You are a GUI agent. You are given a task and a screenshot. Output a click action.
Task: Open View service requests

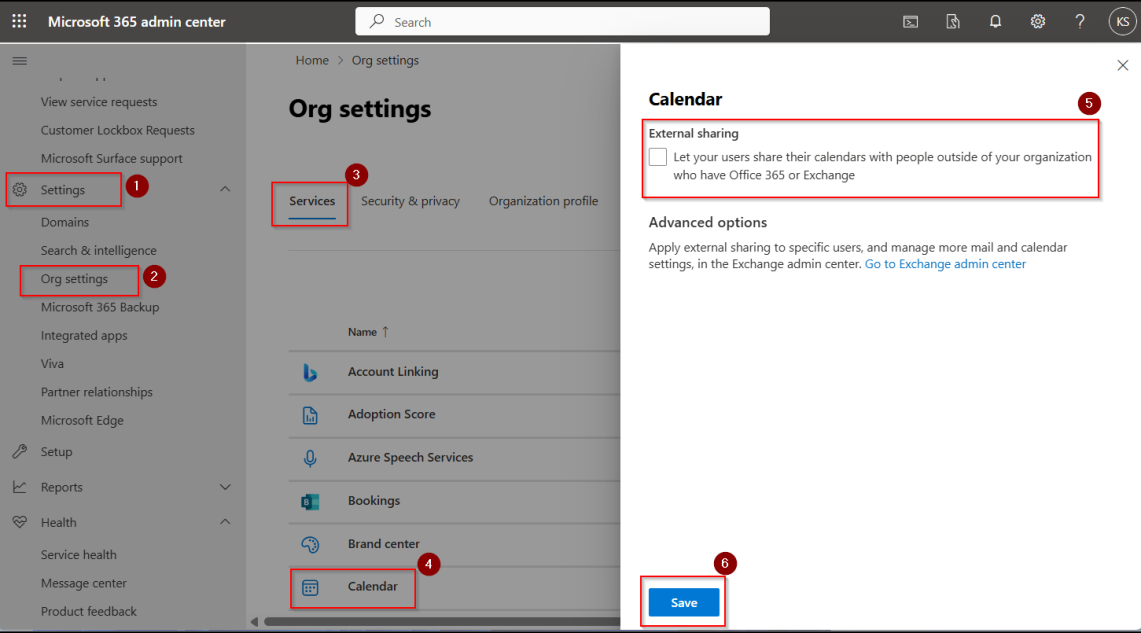(x=99, y=102)
